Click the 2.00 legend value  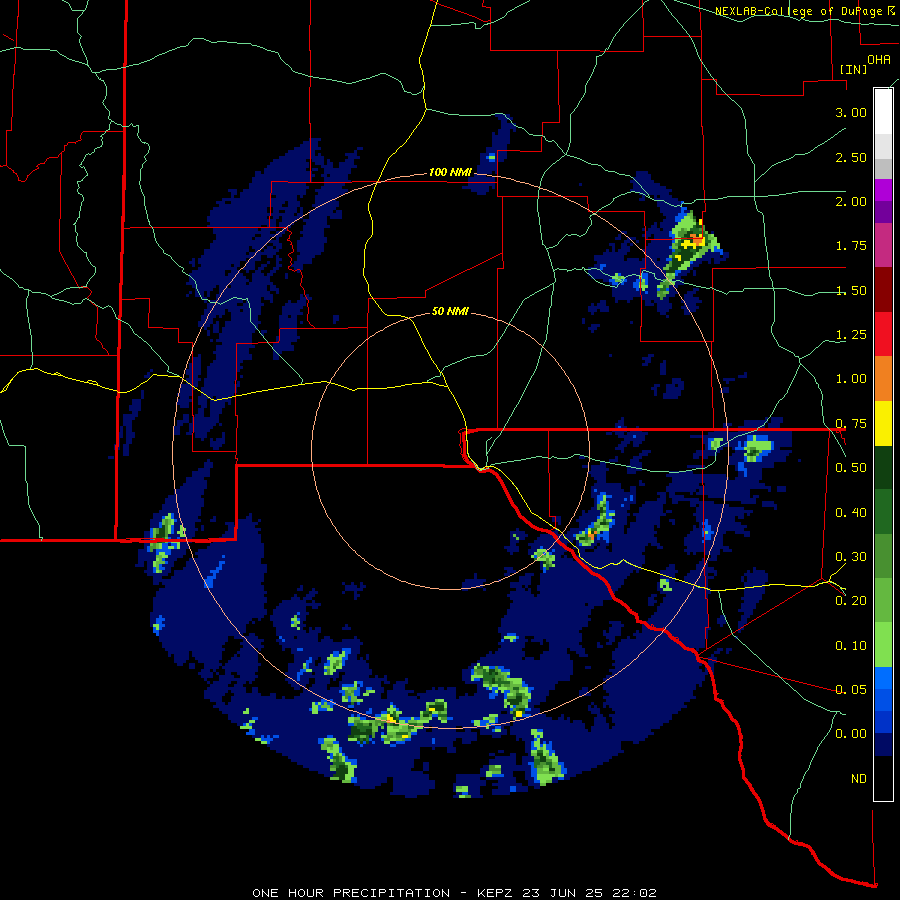[851, 201]
